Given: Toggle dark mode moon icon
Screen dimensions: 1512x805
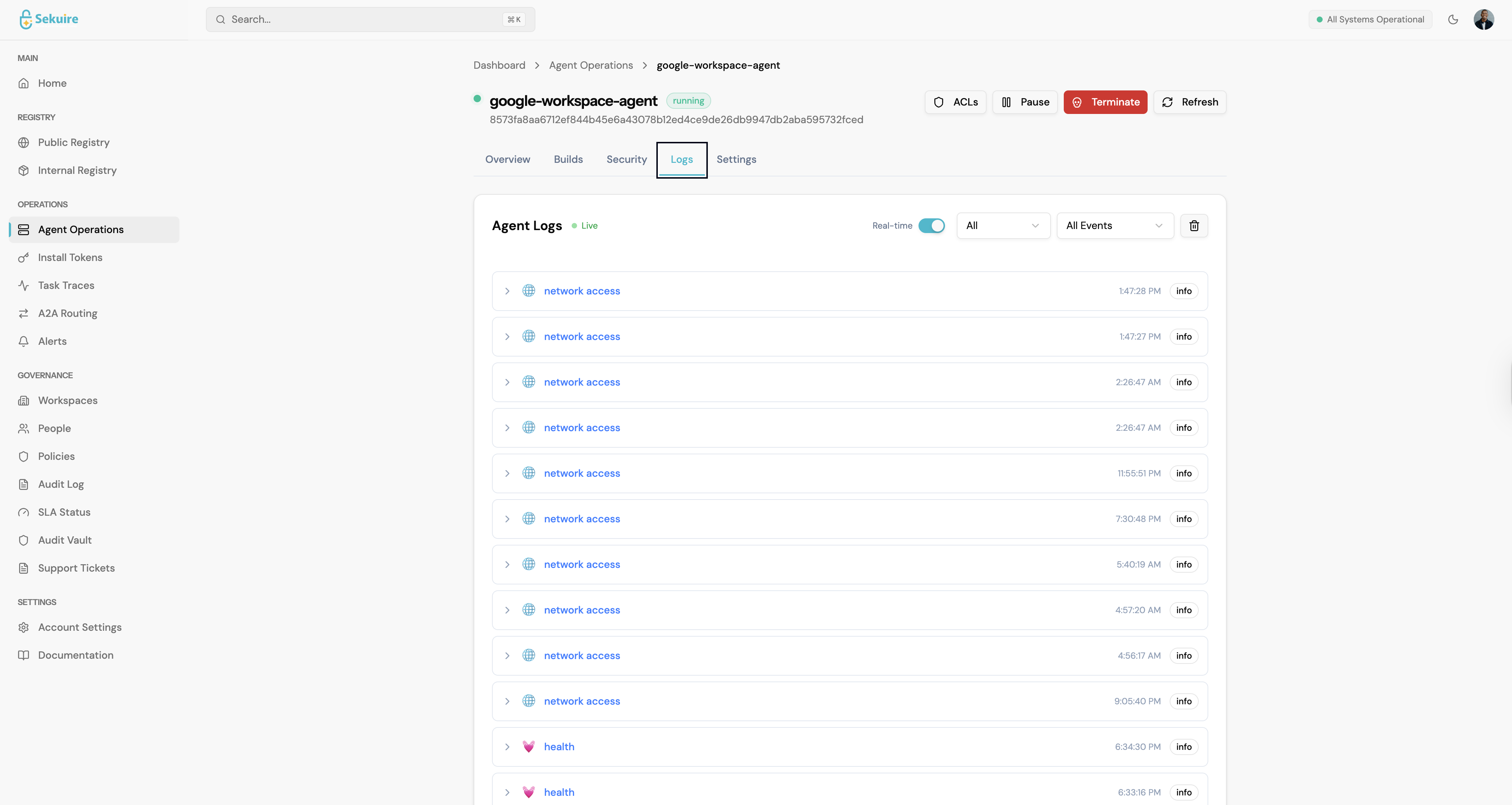Looking at the screenshot, I should coord(1453,19).
